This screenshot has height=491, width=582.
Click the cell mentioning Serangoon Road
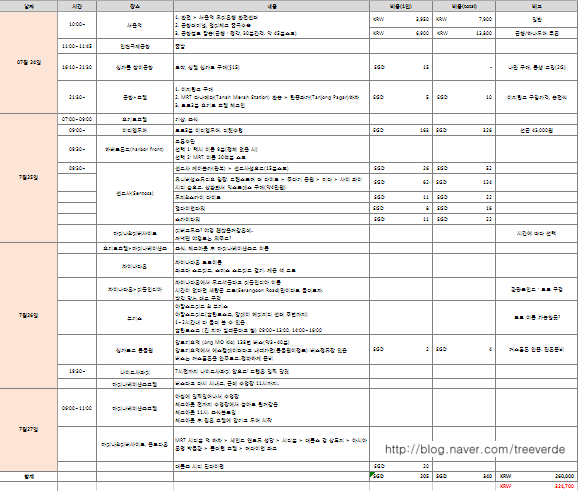point(271,290)
